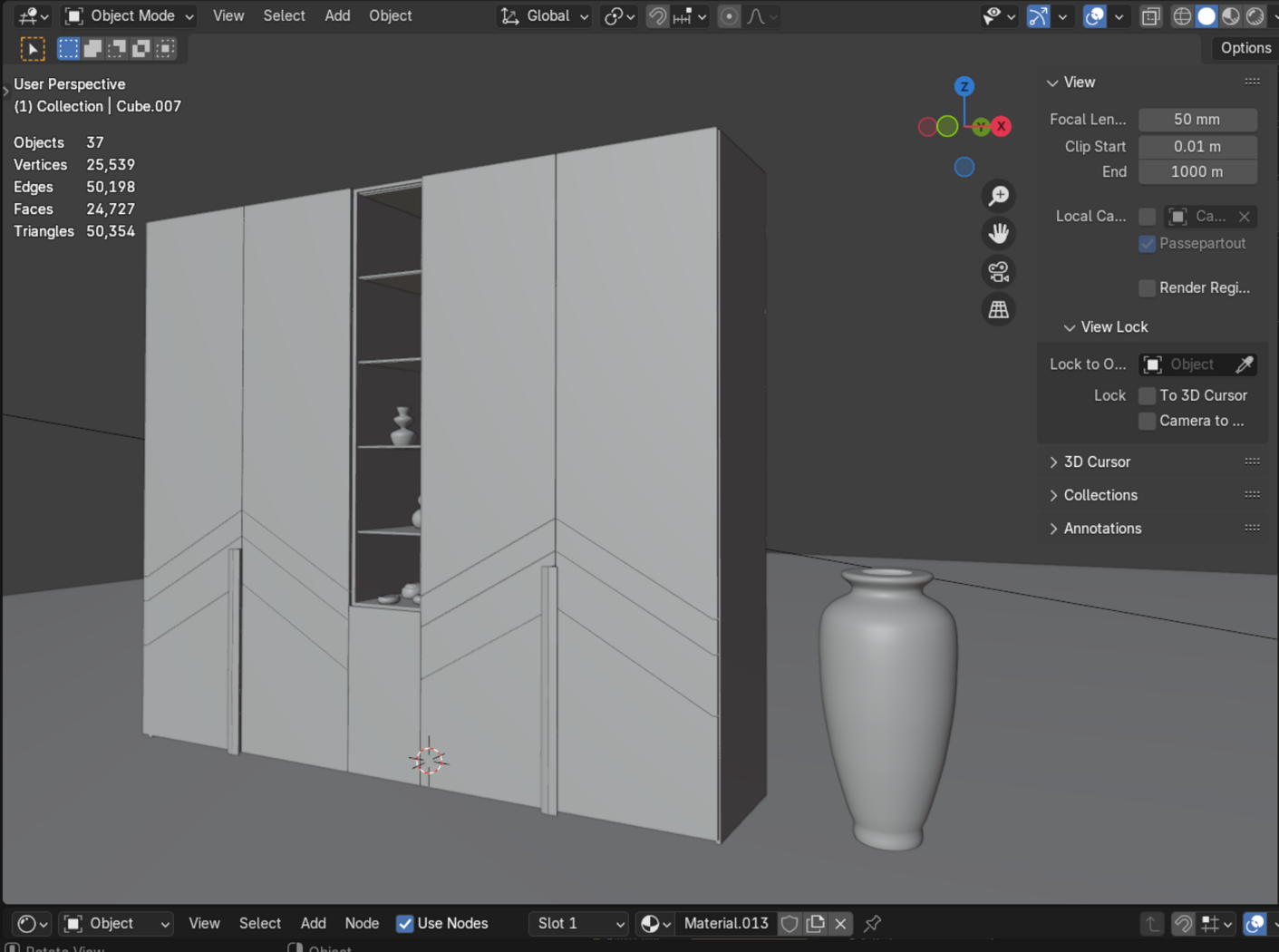Open the Object Mode dropdown
This screenshot has width=1279, height=952.
pos(131,16)
